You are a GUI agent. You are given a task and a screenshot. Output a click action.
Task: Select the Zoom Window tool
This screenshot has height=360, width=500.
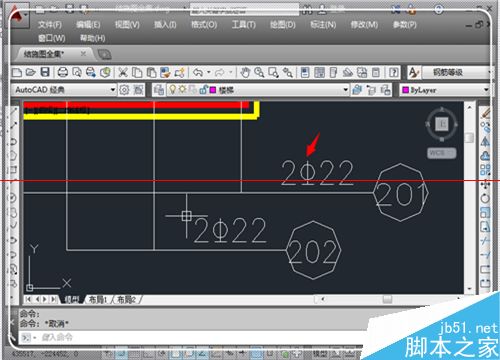pyautogui.click(x=273, y=72)
